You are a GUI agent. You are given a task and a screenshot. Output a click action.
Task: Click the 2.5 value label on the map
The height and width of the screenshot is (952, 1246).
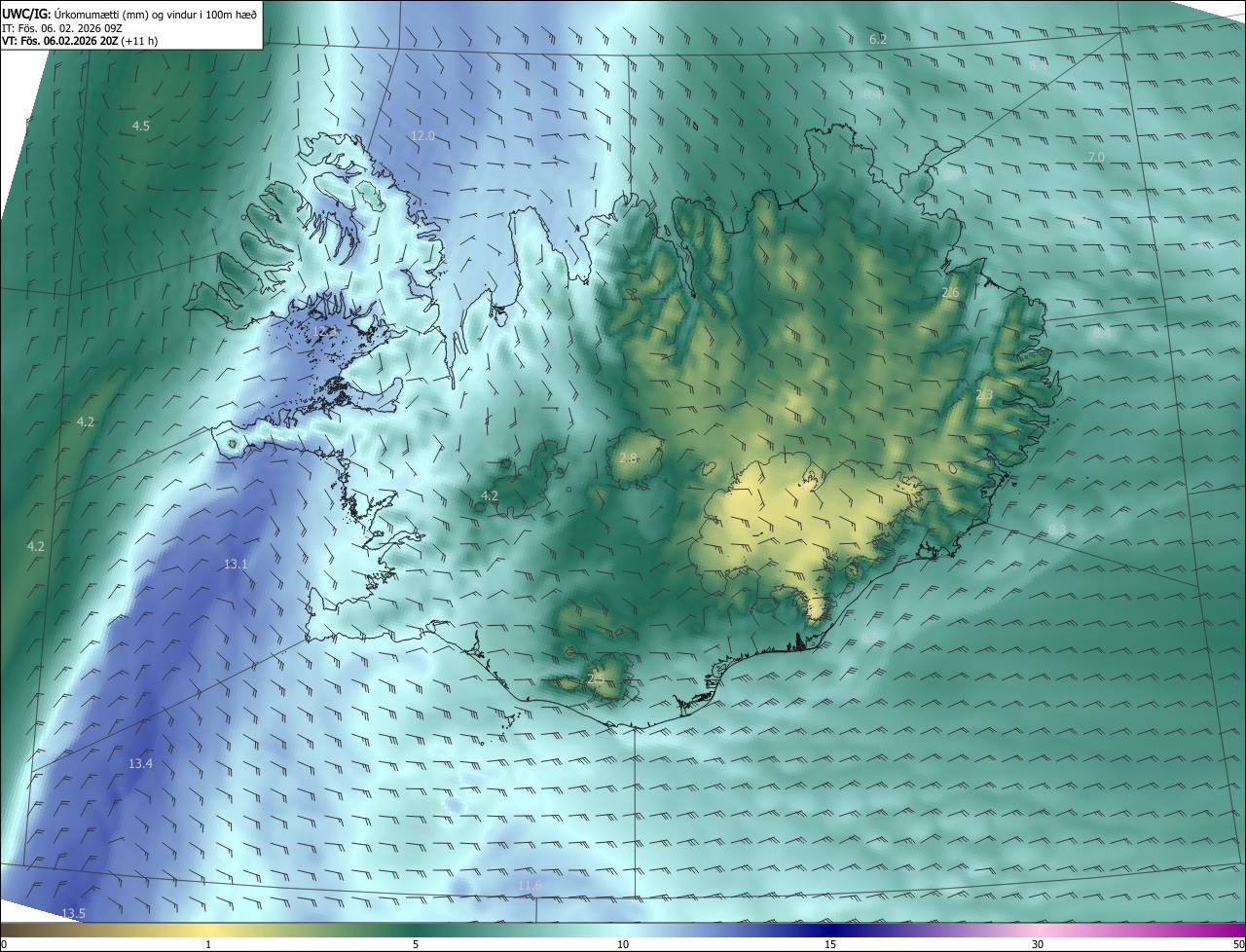tap(597, 678)
